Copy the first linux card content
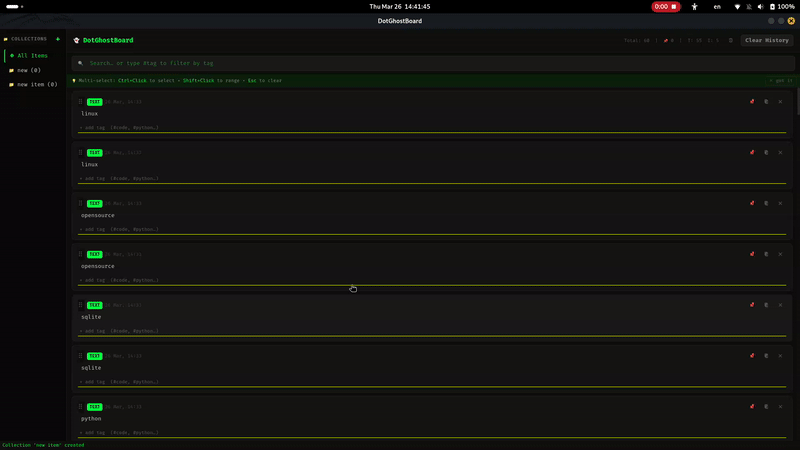Image resolution: width=800 pixels, height=450 pixels. pyautogui.click(x=766, y=102)
